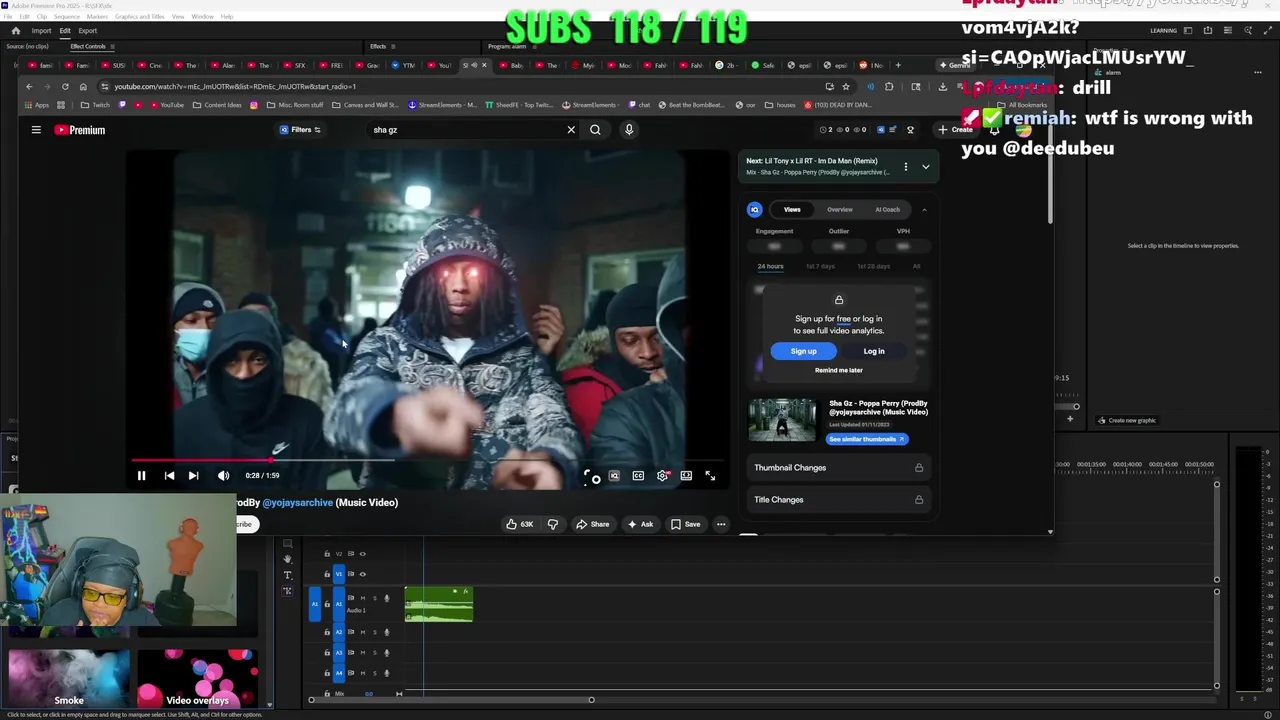Collapse the analytics panel chevron
The image size is (1280, 720).
tap(924, 210)
